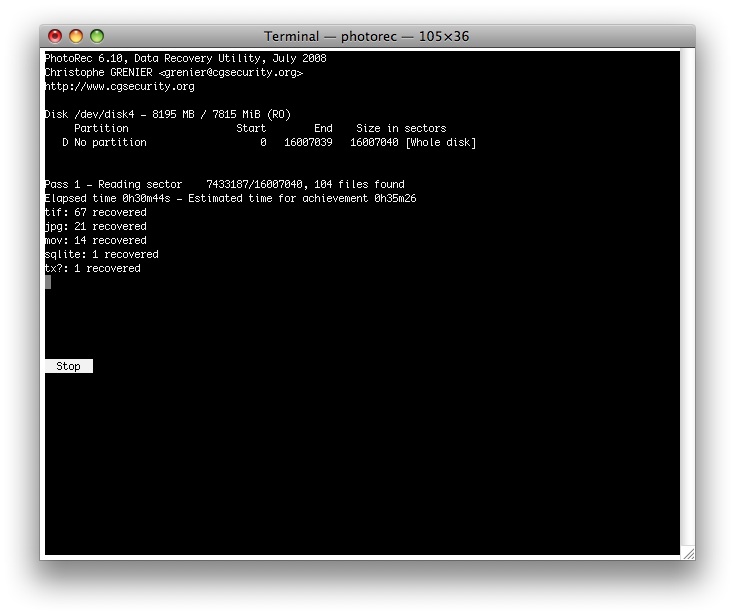
Task: Close the Terminal window with red button
Action: point(55,36)
